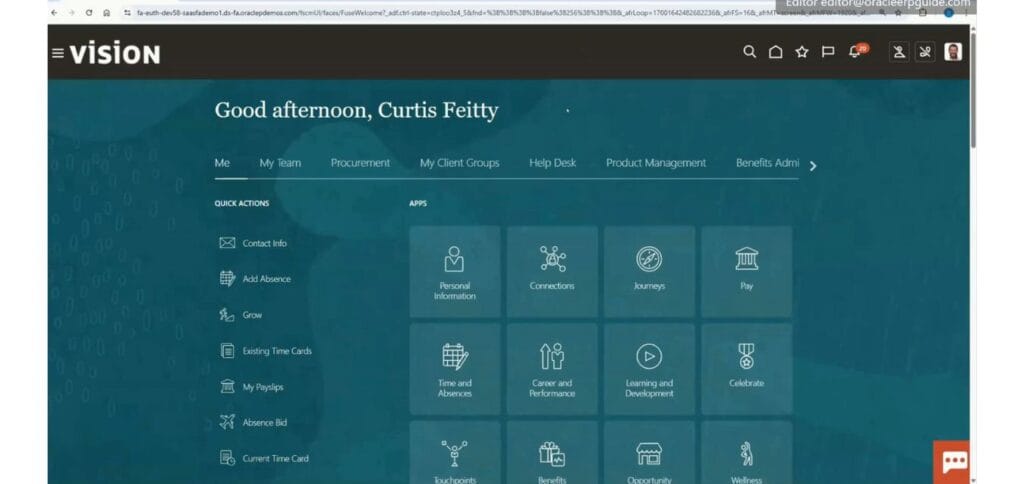
Task: Open the Favorites star icon
Action: (x=801, y=52)
